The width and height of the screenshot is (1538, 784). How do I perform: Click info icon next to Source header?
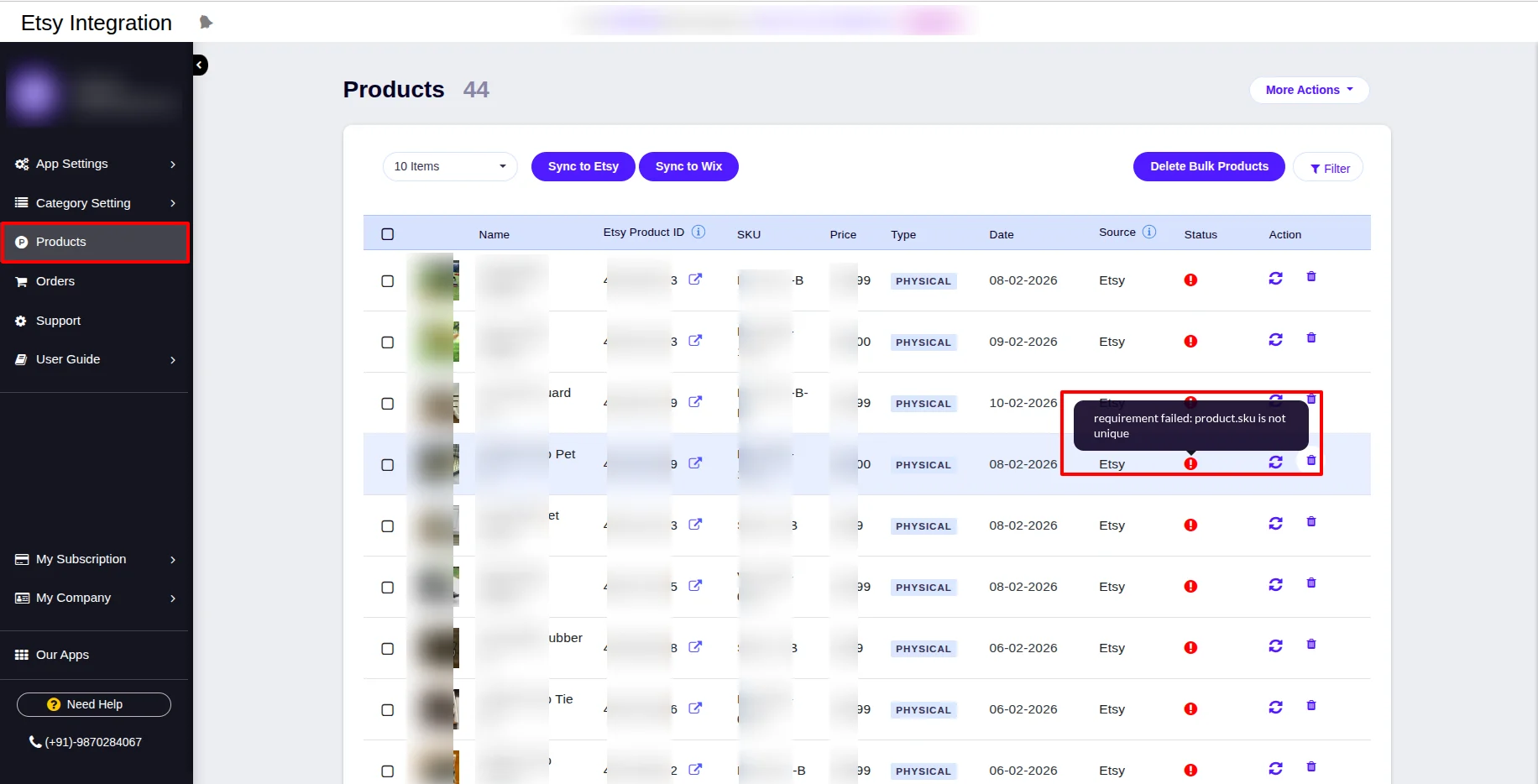[1149, 232]
